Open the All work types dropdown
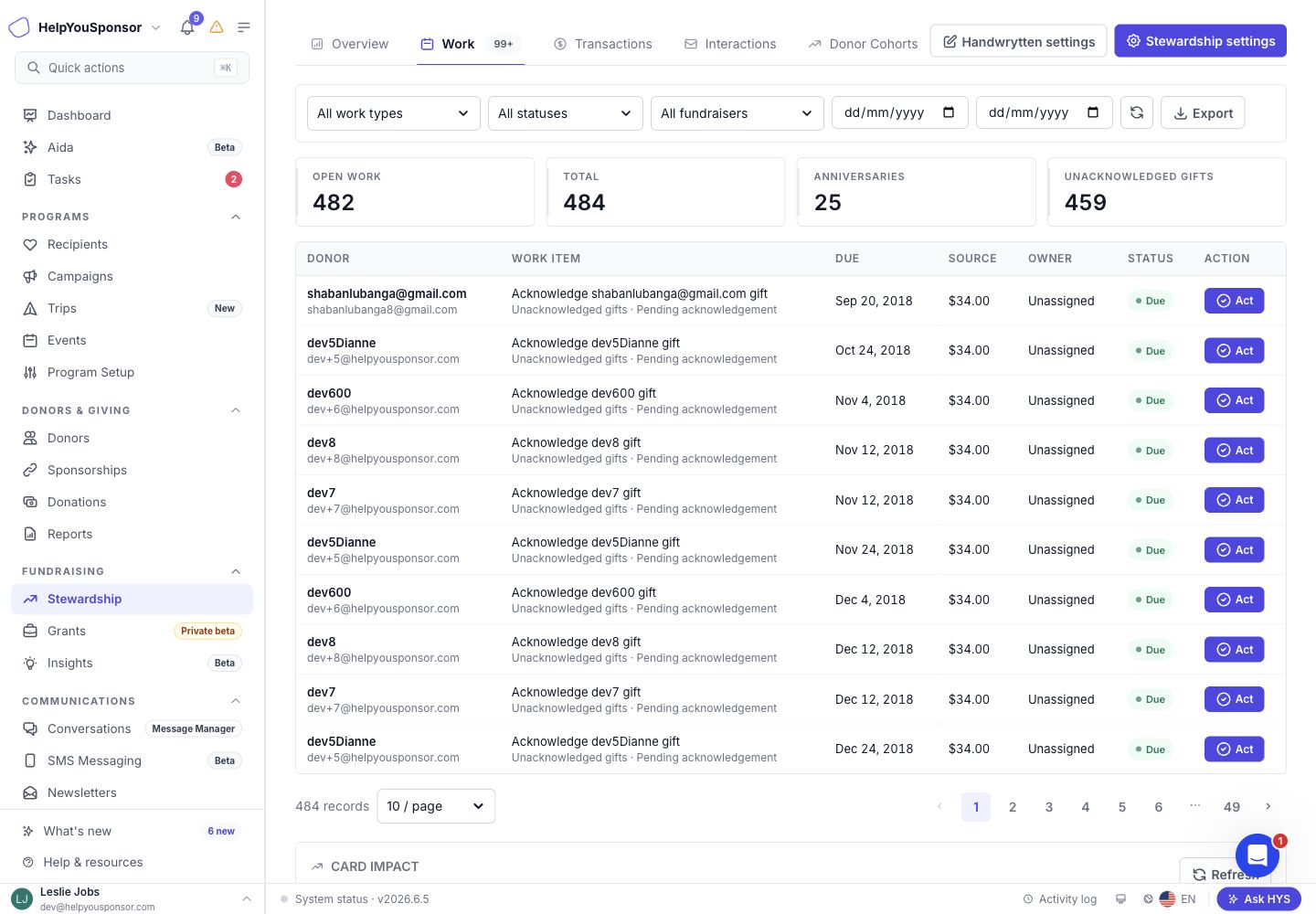 point(394,113)
